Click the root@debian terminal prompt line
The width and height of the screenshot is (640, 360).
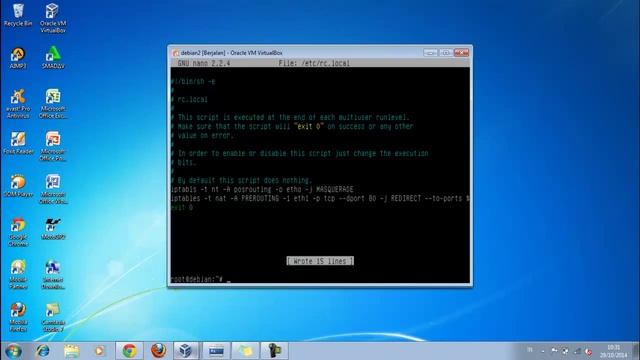(x=200, y=279)
